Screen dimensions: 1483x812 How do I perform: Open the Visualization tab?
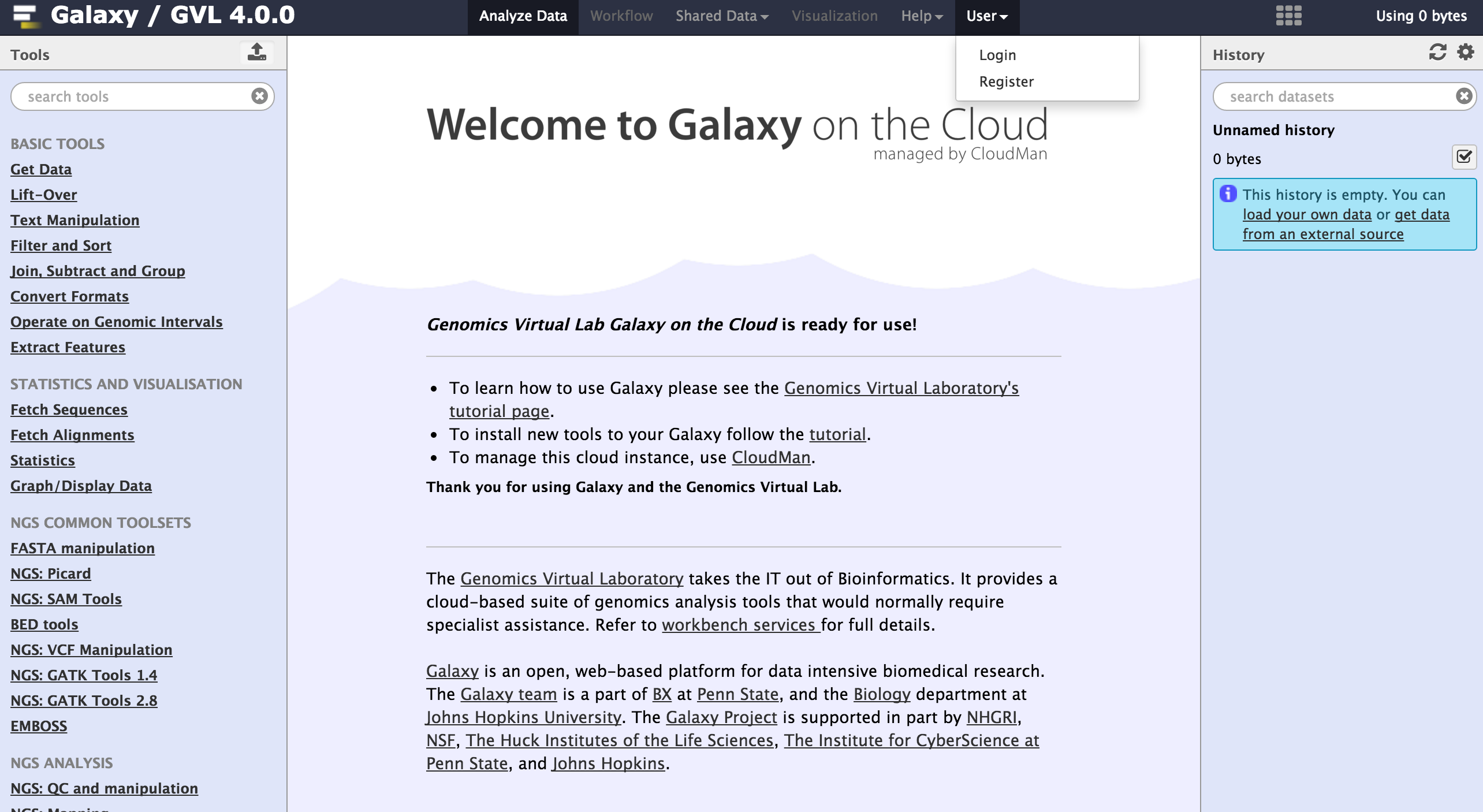(834, 16)
